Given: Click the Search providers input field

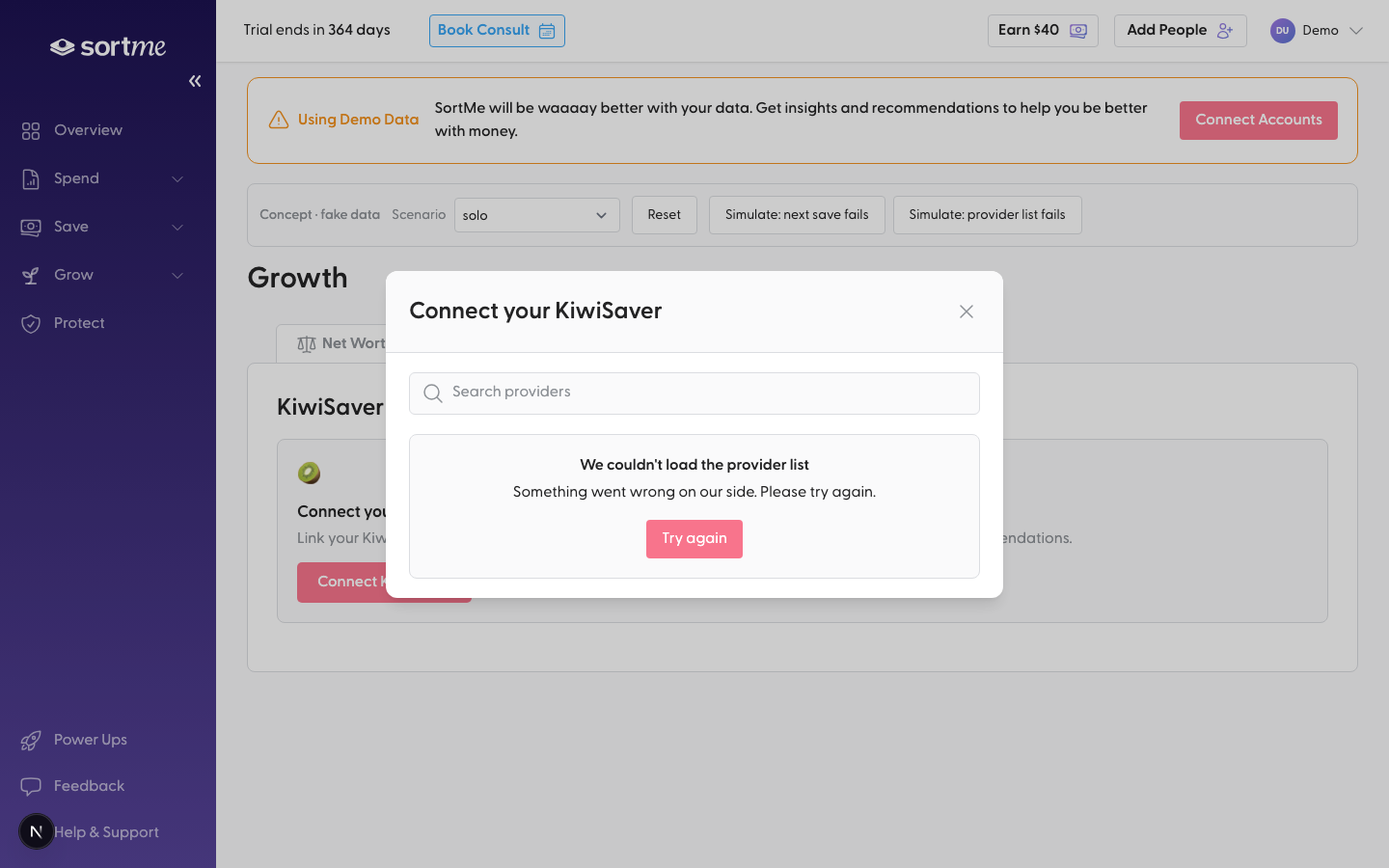Looking at the screenshot, I should click(694, 393).
